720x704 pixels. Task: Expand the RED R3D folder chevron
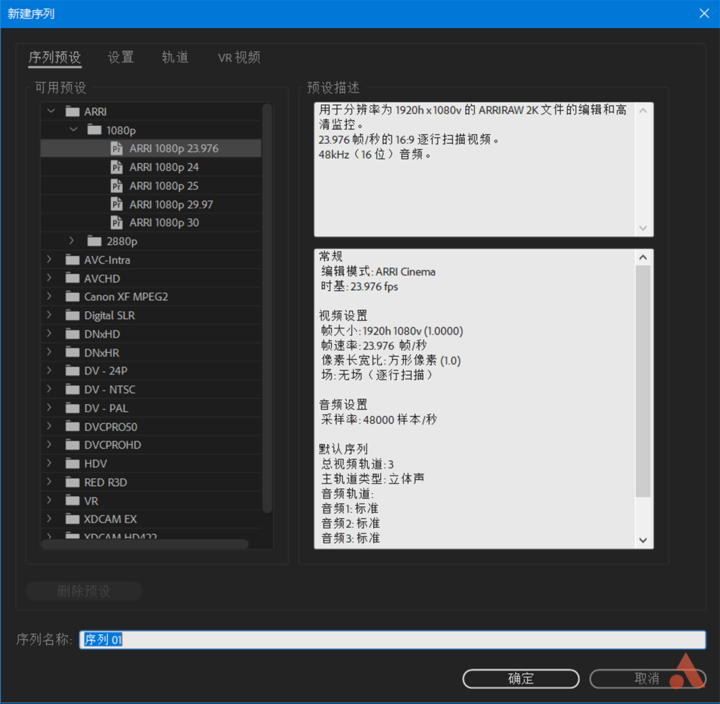(49, 481)
